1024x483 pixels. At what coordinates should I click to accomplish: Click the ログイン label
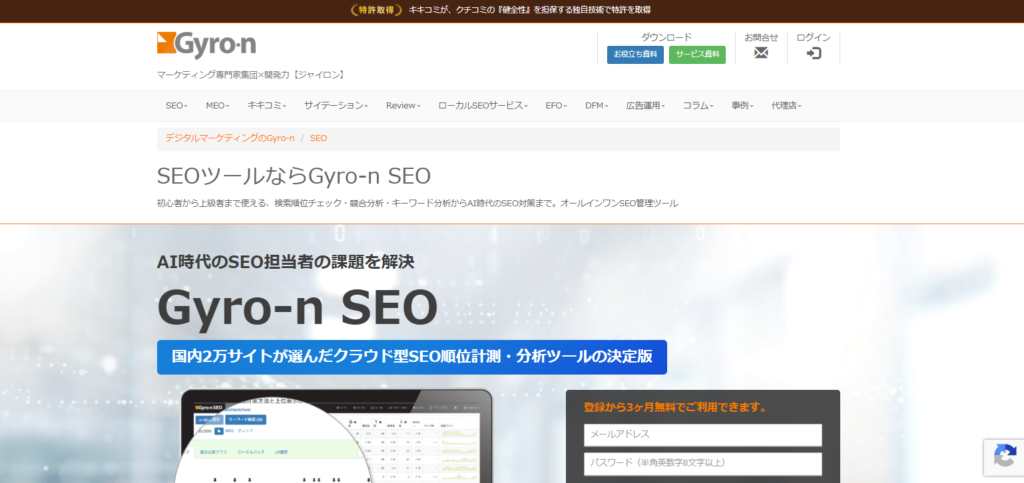tap(814, 38)
